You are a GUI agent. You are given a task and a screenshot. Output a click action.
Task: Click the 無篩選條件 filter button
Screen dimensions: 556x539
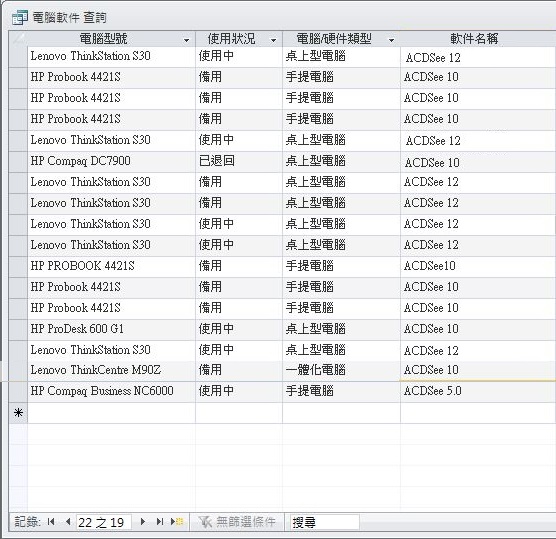[237, 522]
